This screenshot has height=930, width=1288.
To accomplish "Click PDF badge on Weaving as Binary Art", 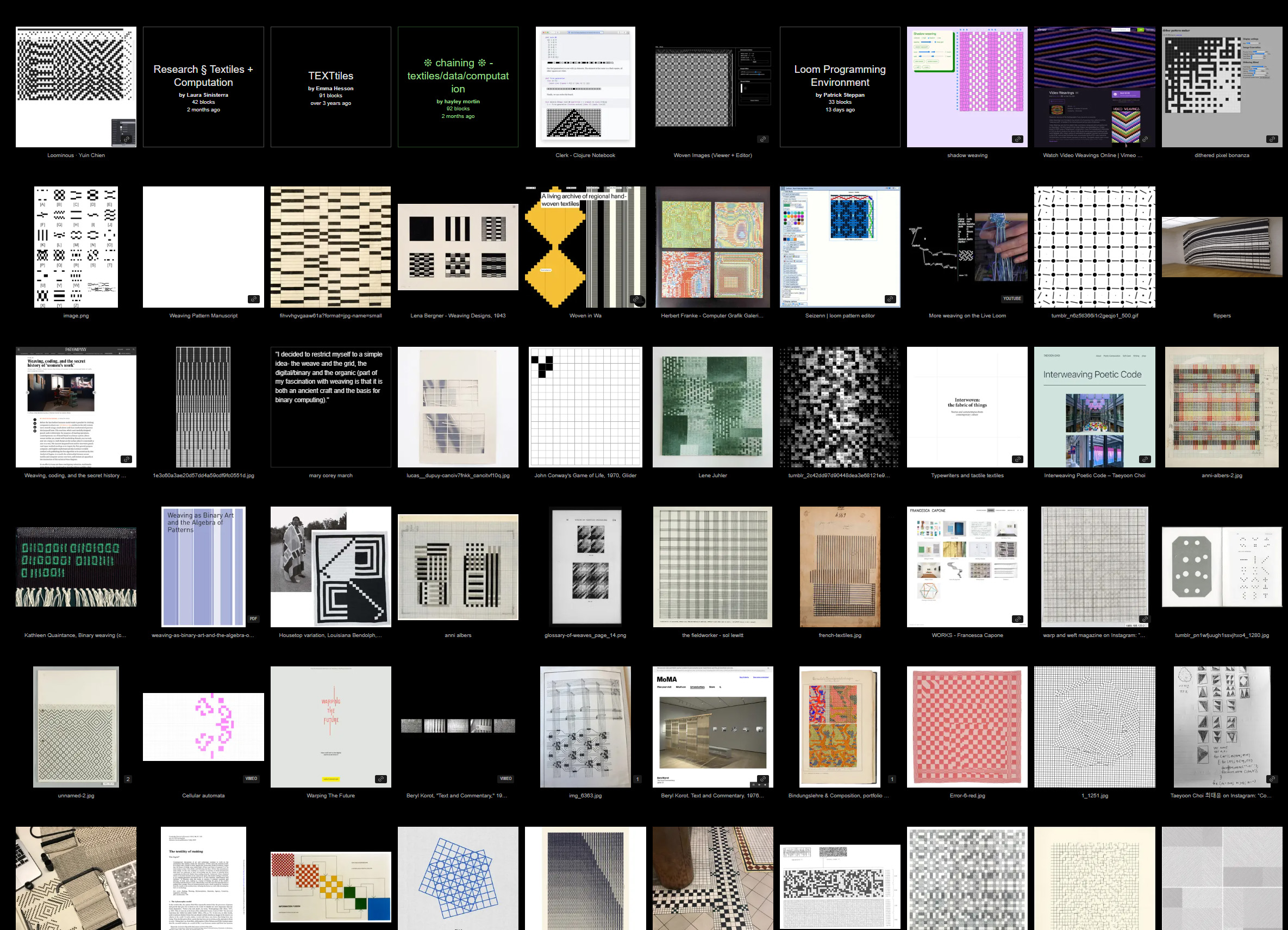I will point(253,619).
